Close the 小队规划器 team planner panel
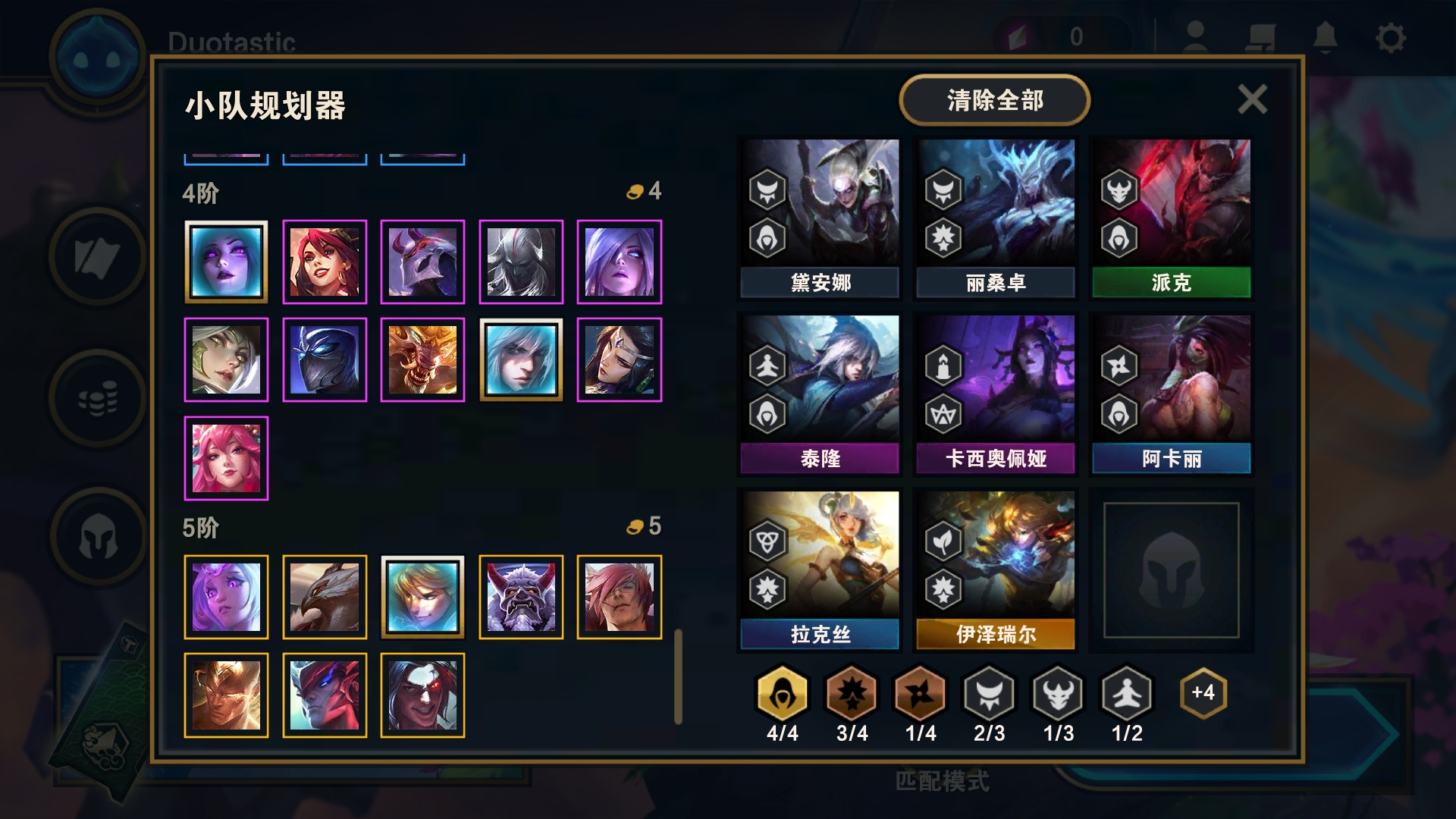 (x=1252, y=99)
